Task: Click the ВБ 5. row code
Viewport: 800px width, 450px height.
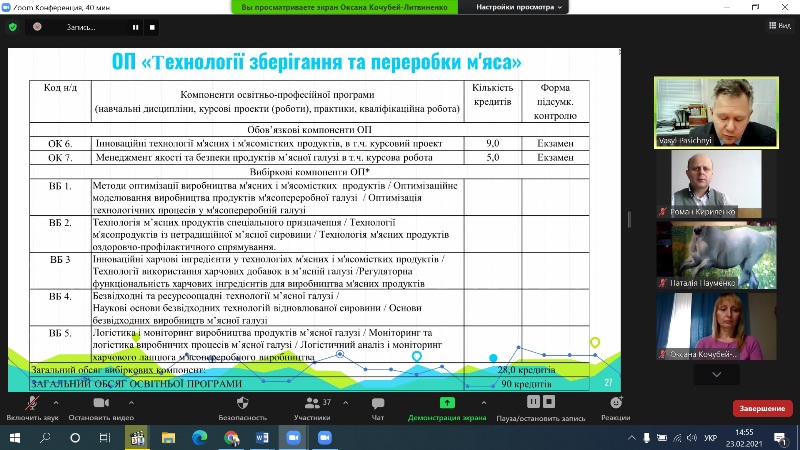Action: pyautogui.click(x=60, y=333)
